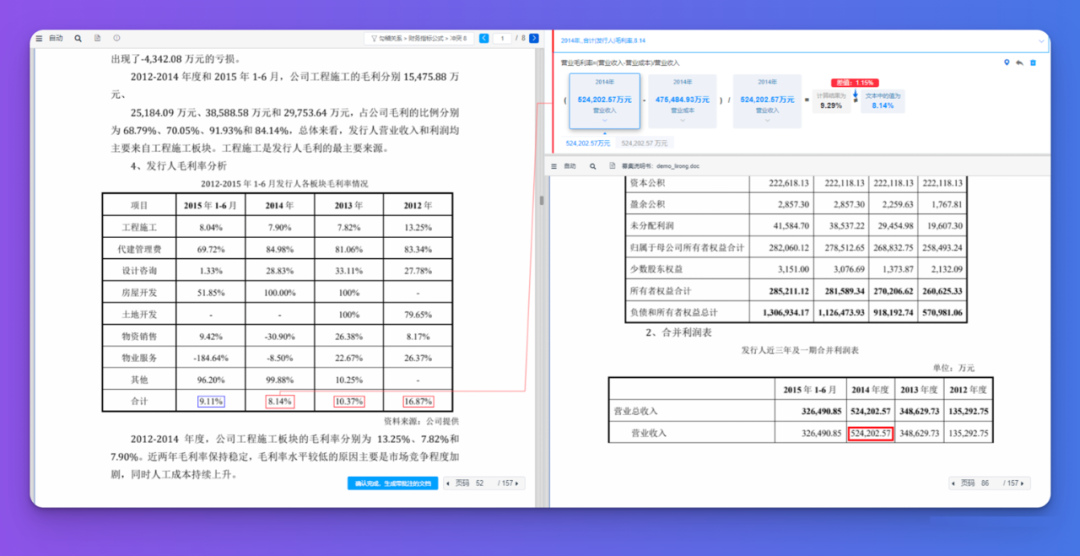This screenshot has height=556, width=1080.
Task: Click the conflict number input showing 1
Action: [502, 39]
